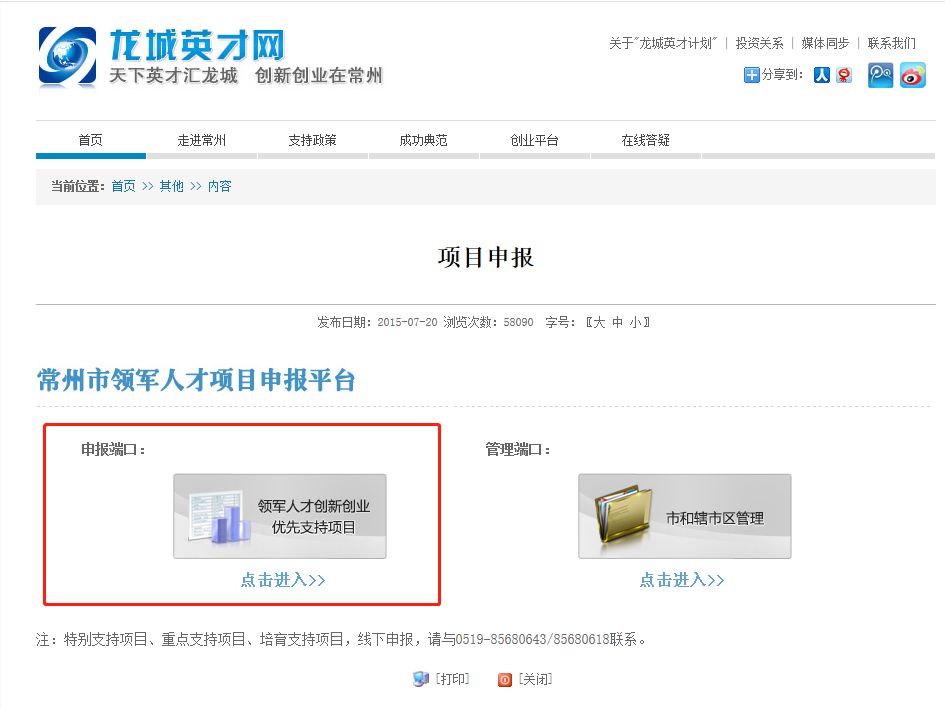The width and height of the screenshot is (945, 708).
Task: Open 领军人才创新创业优先支持项目 panel
Action: point(281,515)
